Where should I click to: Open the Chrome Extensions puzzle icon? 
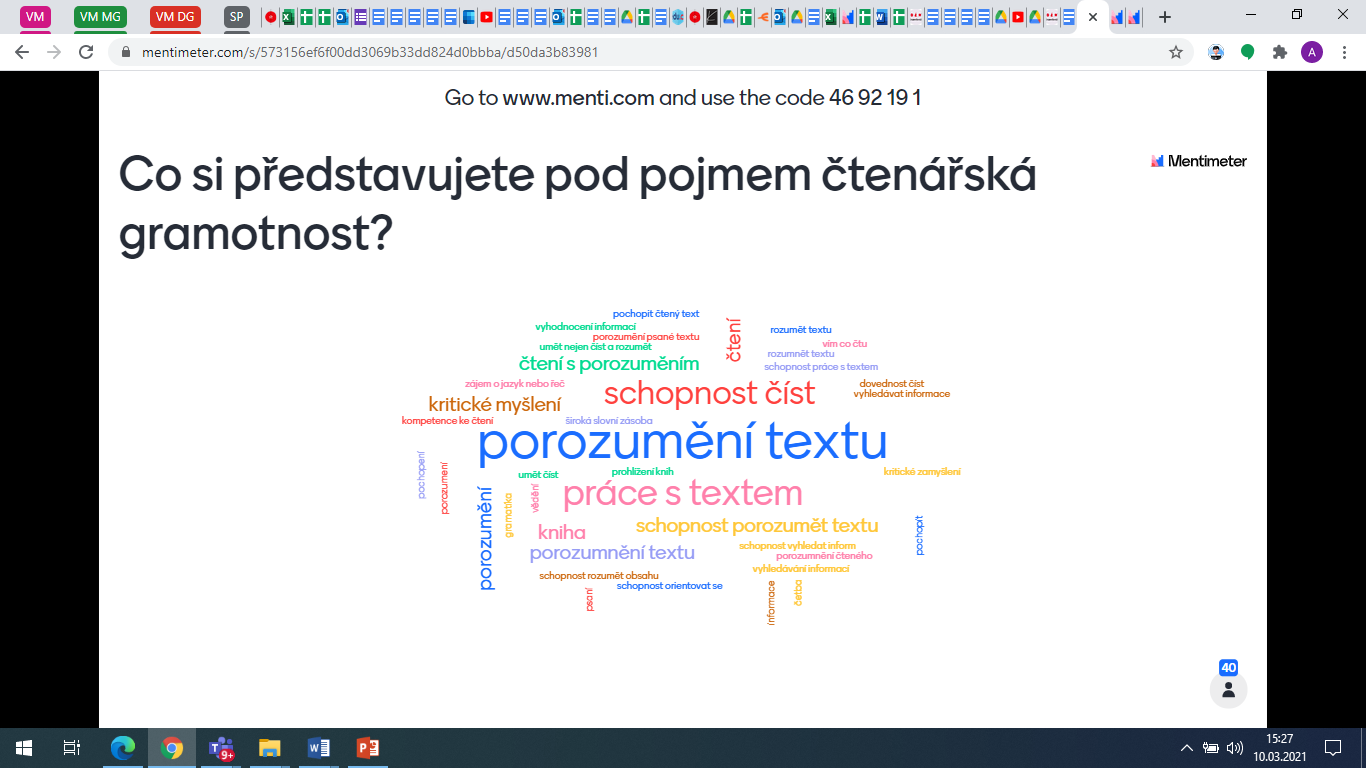click(x=1279, y=52)
